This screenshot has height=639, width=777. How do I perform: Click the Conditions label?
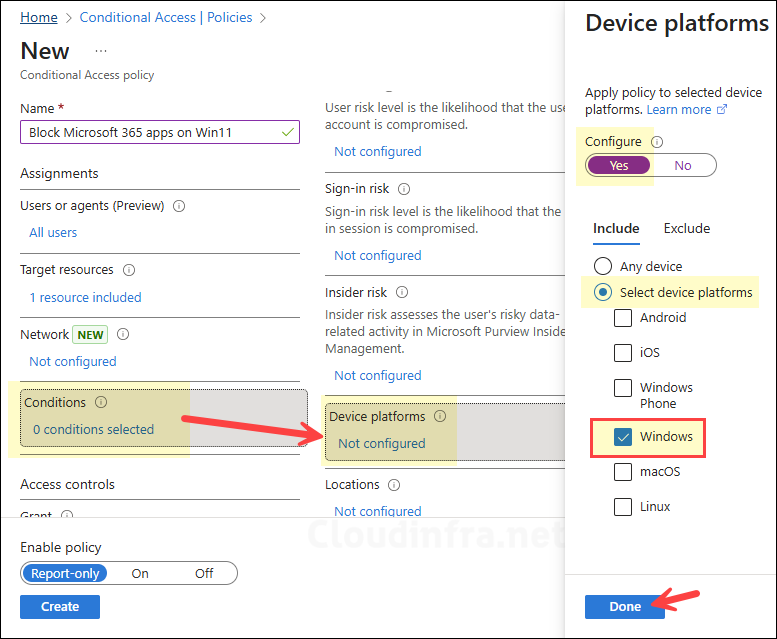coord(55,402)
